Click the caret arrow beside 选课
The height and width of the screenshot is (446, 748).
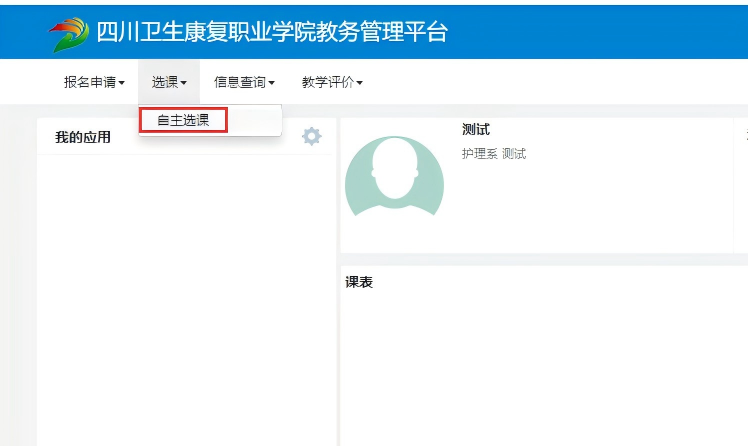(184, 83)
